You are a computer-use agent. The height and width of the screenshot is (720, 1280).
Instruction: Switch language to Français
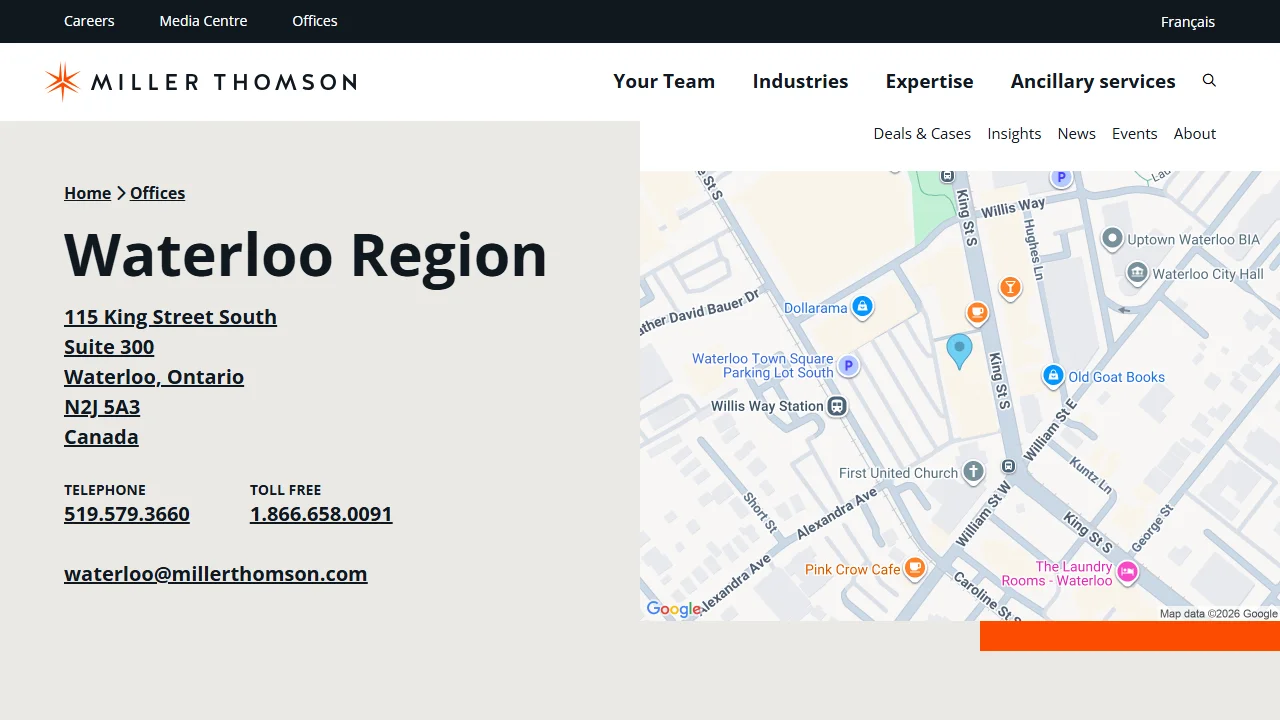(x=1188, y=21)
